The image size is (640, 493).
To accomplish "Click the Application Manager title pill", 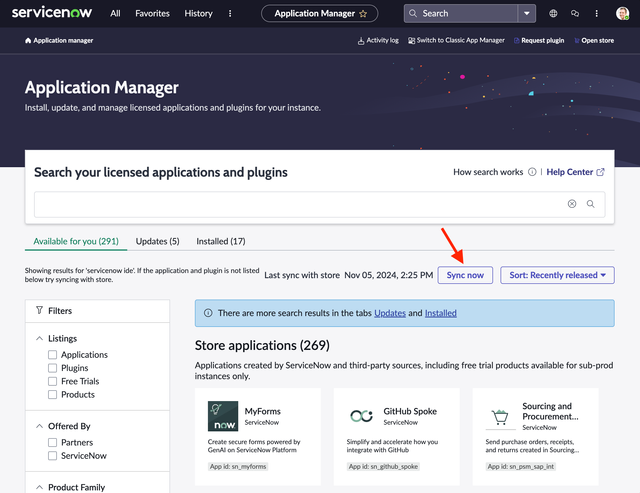I will click(320, 13).
